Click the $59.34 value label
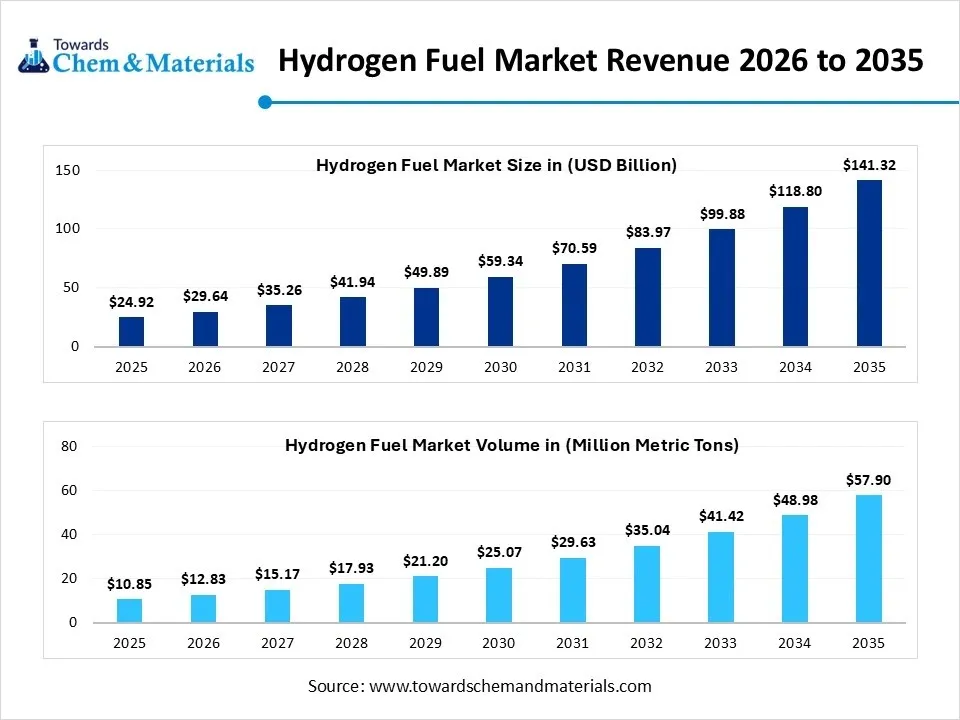 [x=500, y=261]
